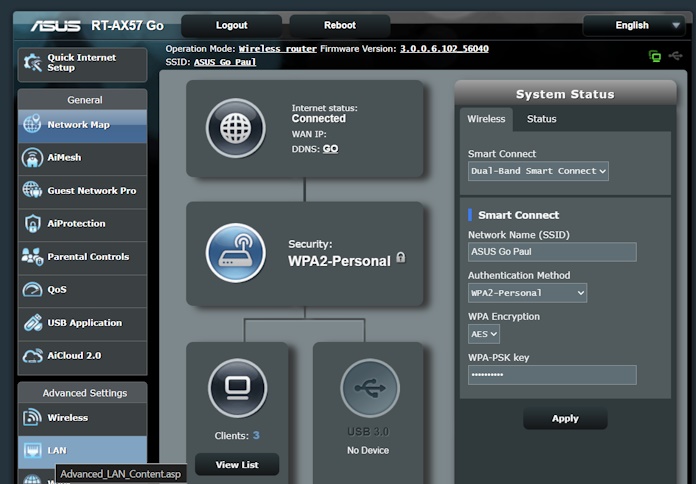Screen dimensions: 696x484
Task: Open the AiCloud 2.0 menu item
Action: point(83,356)
